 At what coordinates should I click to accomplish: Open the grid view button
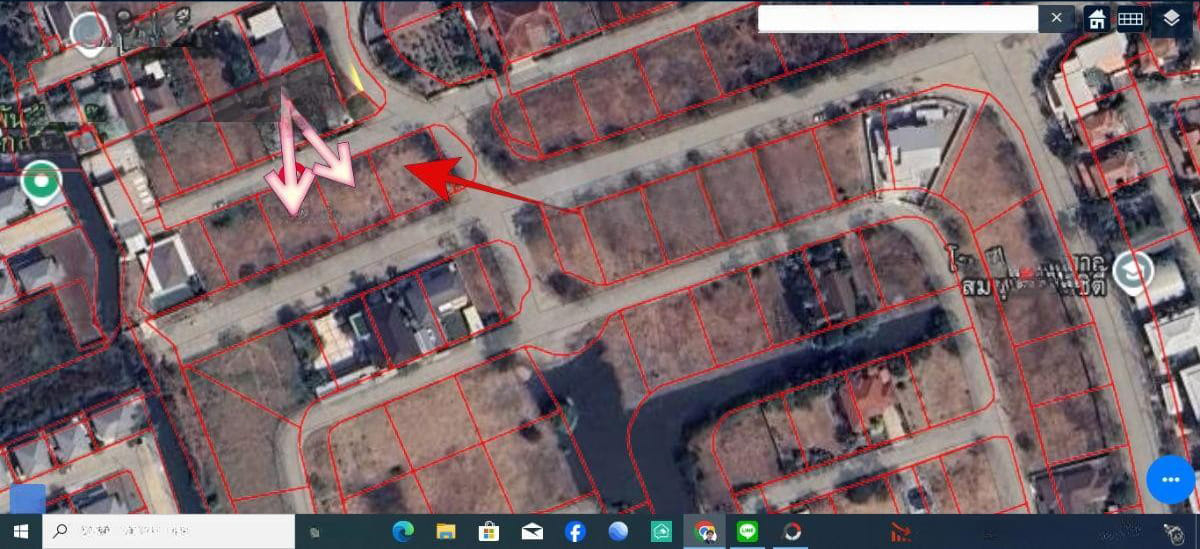pyautogui.click(x=1131, y=19)
